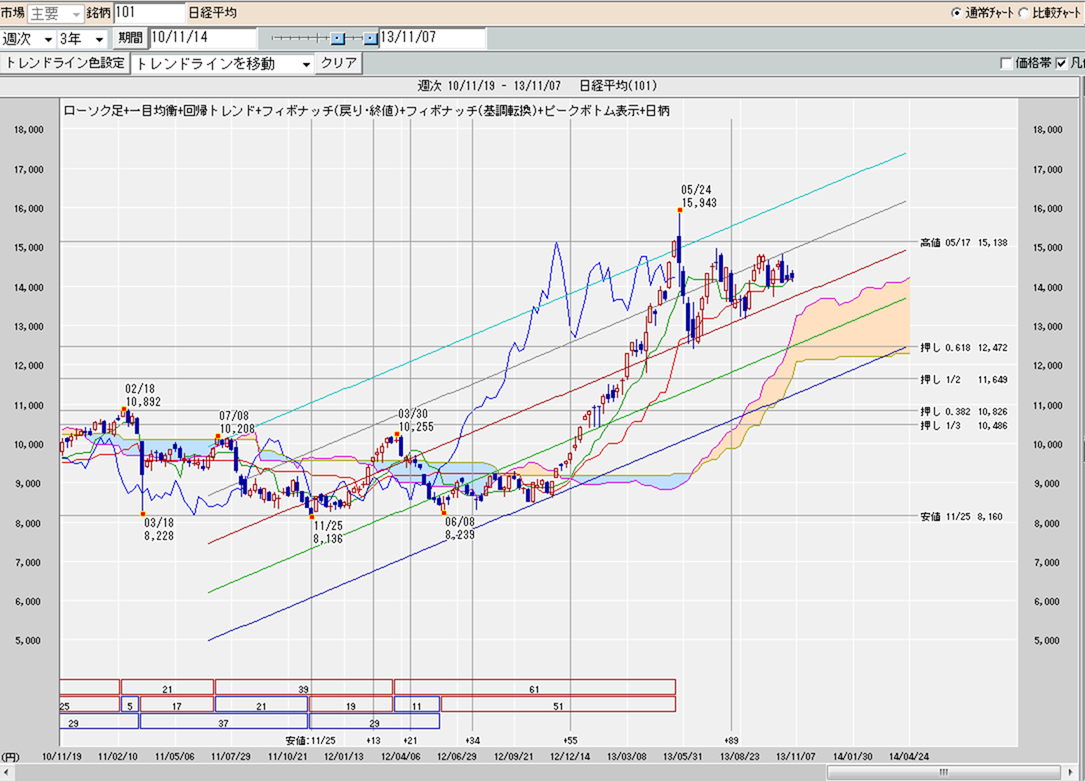Click the +13 day-count marker
This screenshot has height=781, width=1085.
coord(373,741)
